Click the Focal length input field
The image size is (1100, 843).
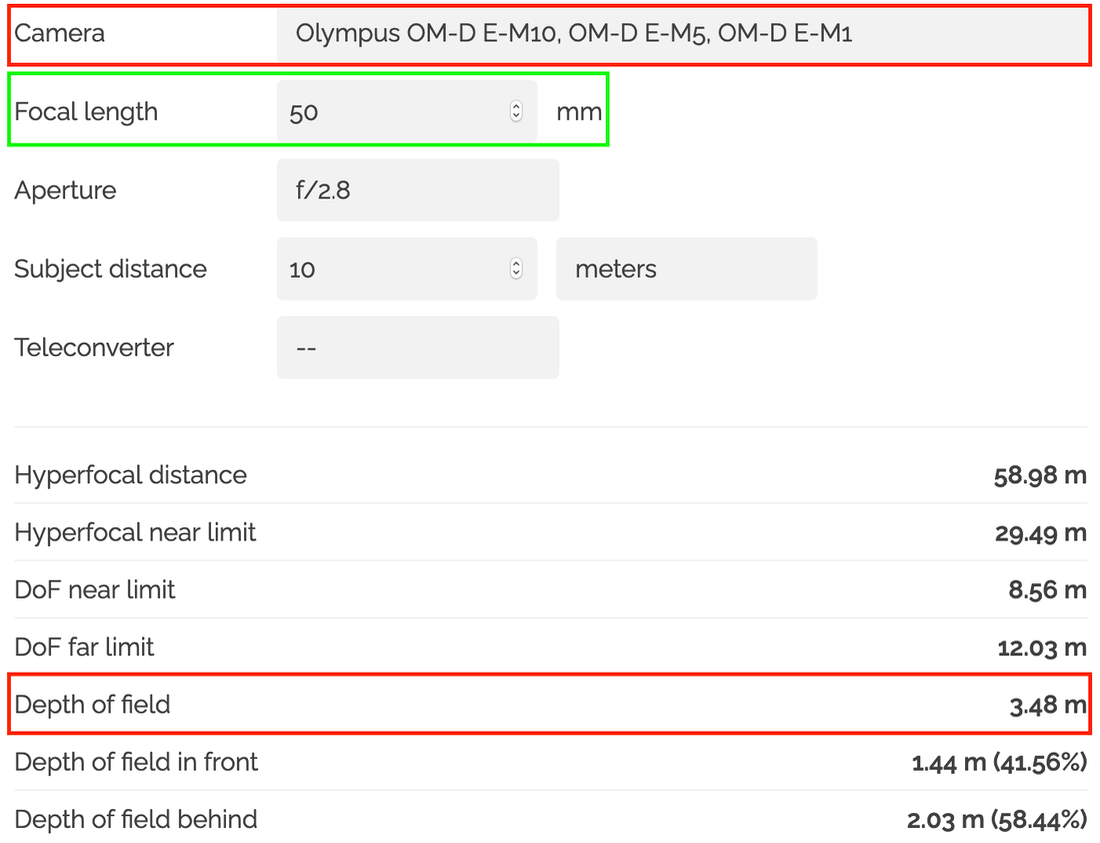[x=407, y=112]
